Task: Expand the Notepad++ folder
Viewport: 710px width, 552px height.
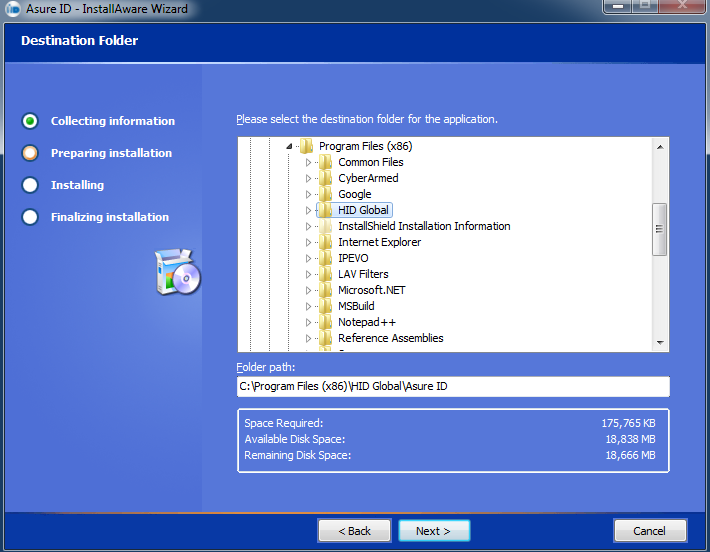Action: [308, 322]
